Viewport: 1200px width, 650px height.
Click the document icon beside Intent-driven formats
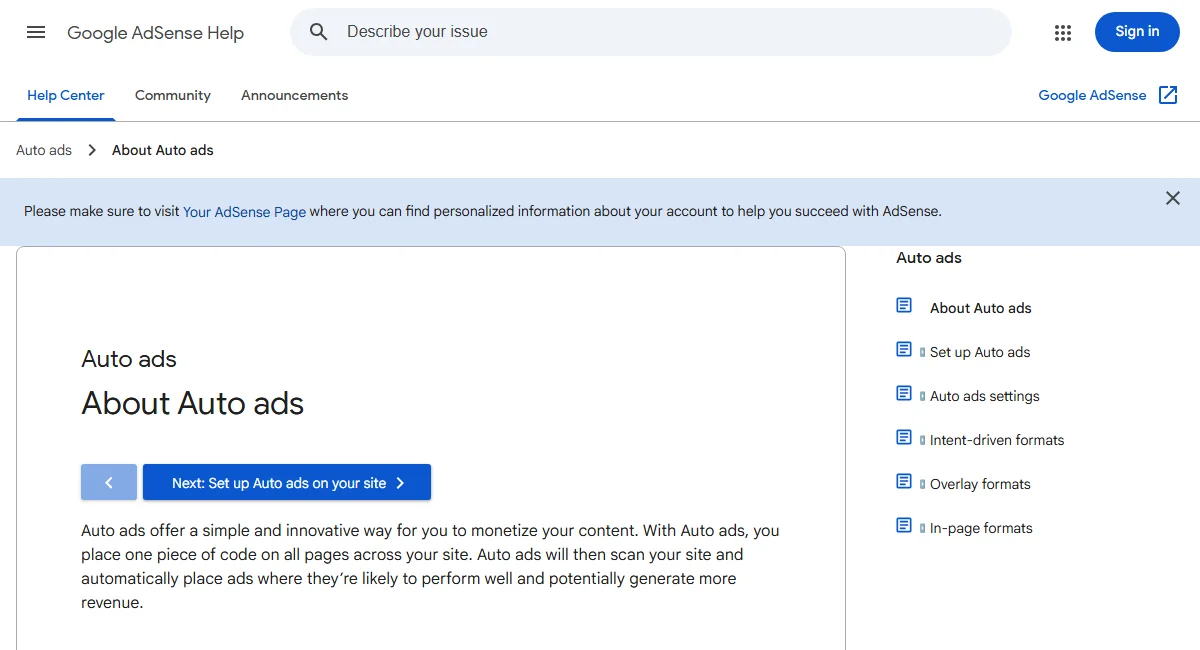coord(904,437)
